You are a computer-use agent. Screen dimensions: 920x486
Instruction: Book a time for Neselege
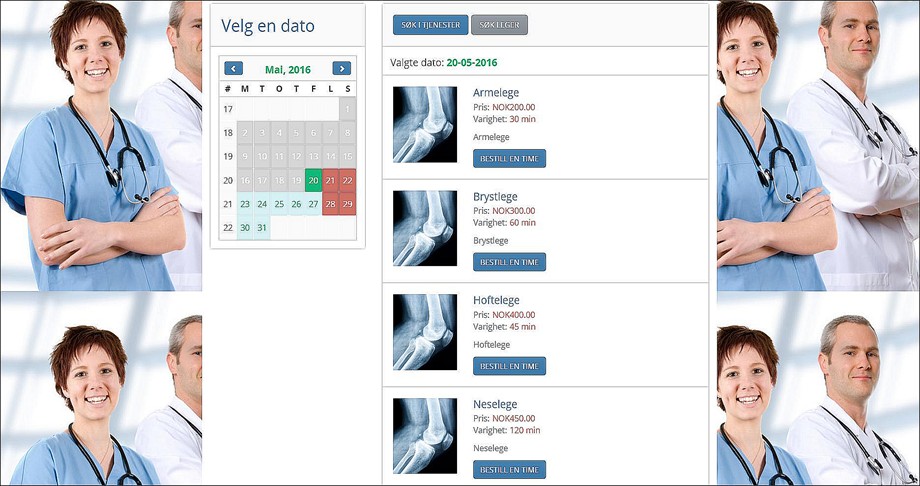pos(509,469)
